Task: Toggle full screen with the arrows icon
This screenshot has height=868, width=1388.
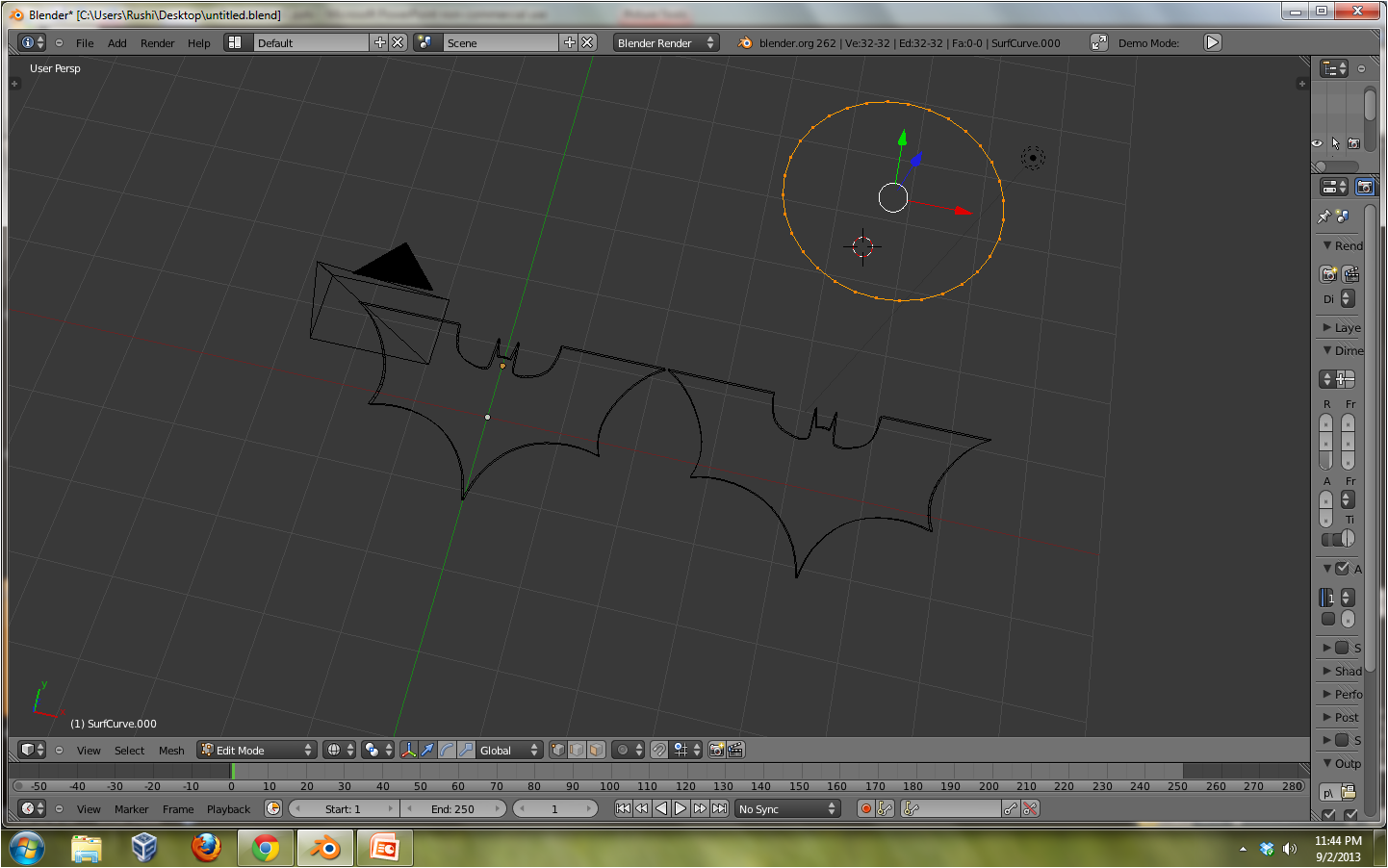Action: point(1098,42)
